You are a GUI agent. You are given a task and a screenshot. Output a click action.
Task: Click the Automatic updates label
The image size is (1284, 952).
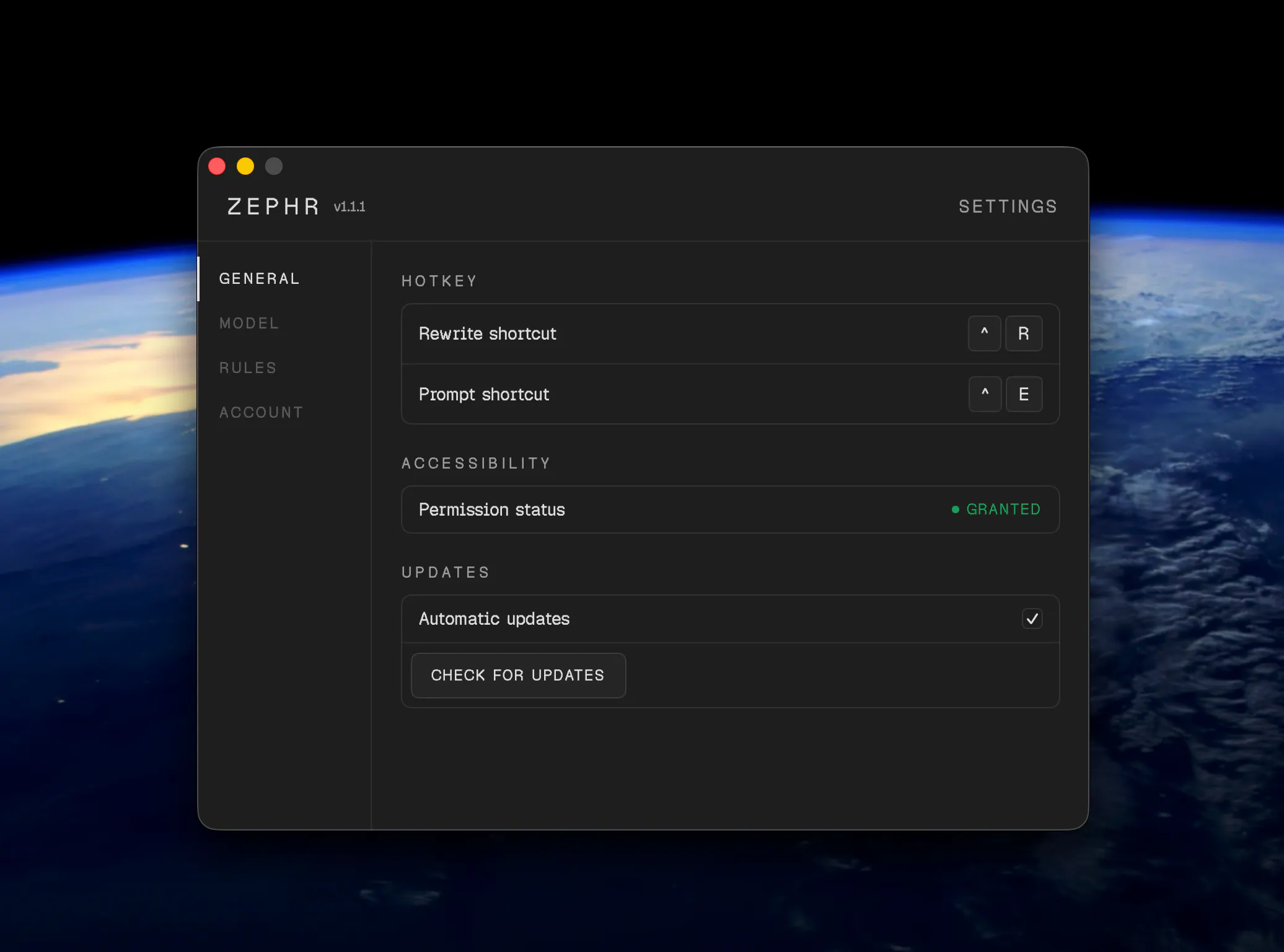click(495, 619)
